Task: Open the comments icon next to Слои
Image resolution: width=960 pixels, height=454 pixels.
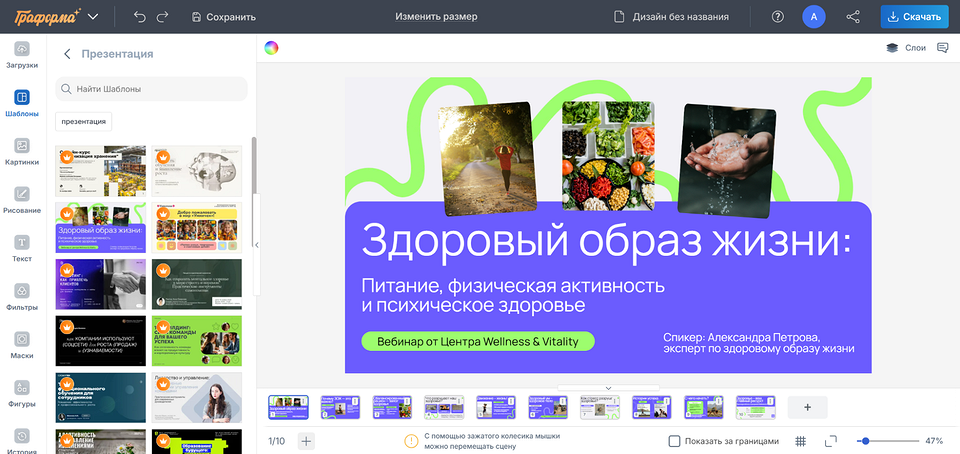Action: pos(942,48)
